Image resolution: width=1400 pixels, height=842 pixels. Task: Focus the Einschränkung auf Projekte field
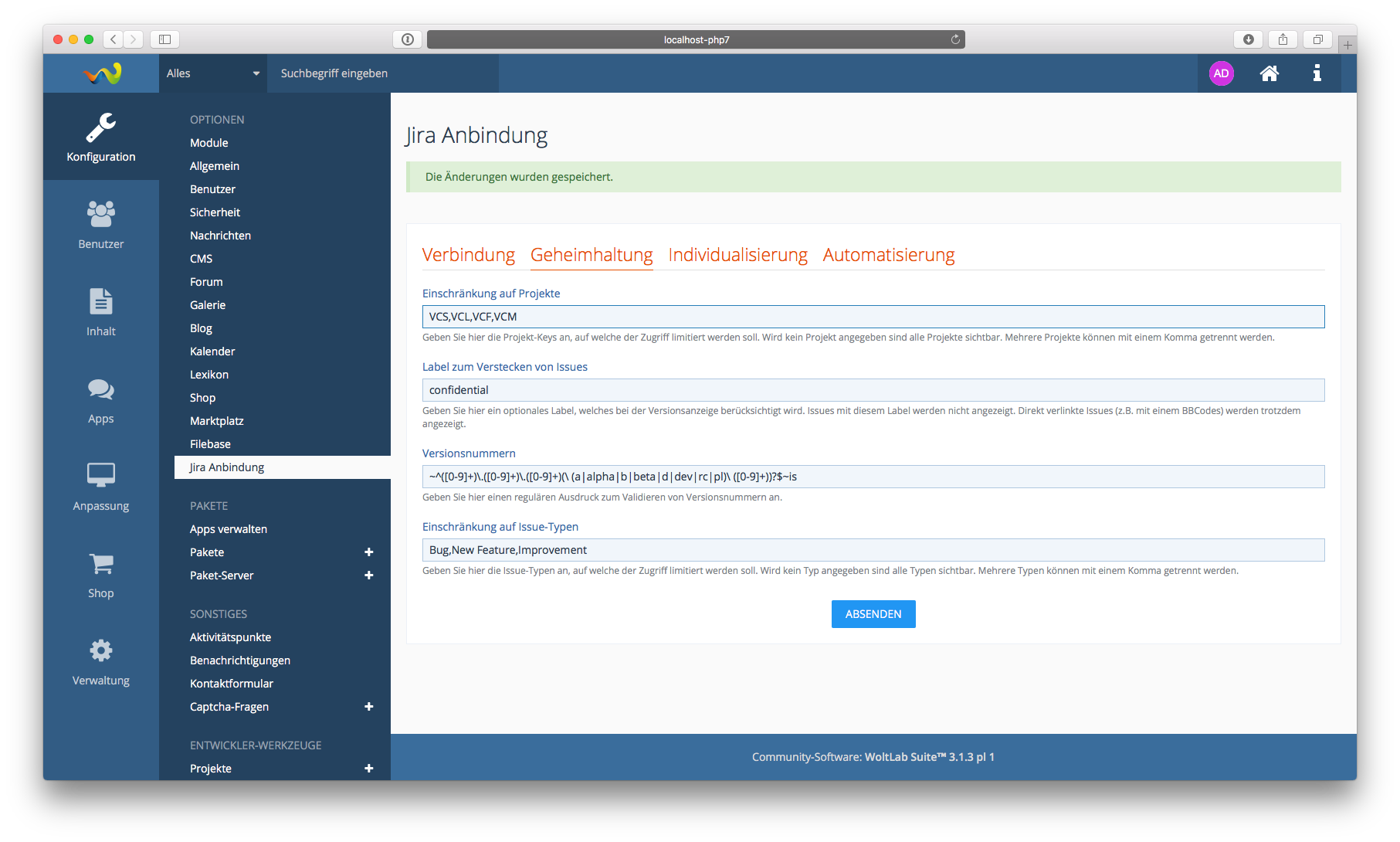point(873,317)
